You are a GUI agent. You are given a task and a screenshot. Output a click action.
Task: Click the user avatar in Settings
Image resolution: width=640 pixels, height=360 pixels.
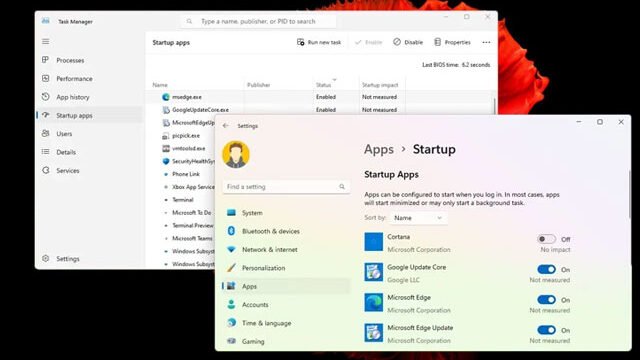(236, 154)
